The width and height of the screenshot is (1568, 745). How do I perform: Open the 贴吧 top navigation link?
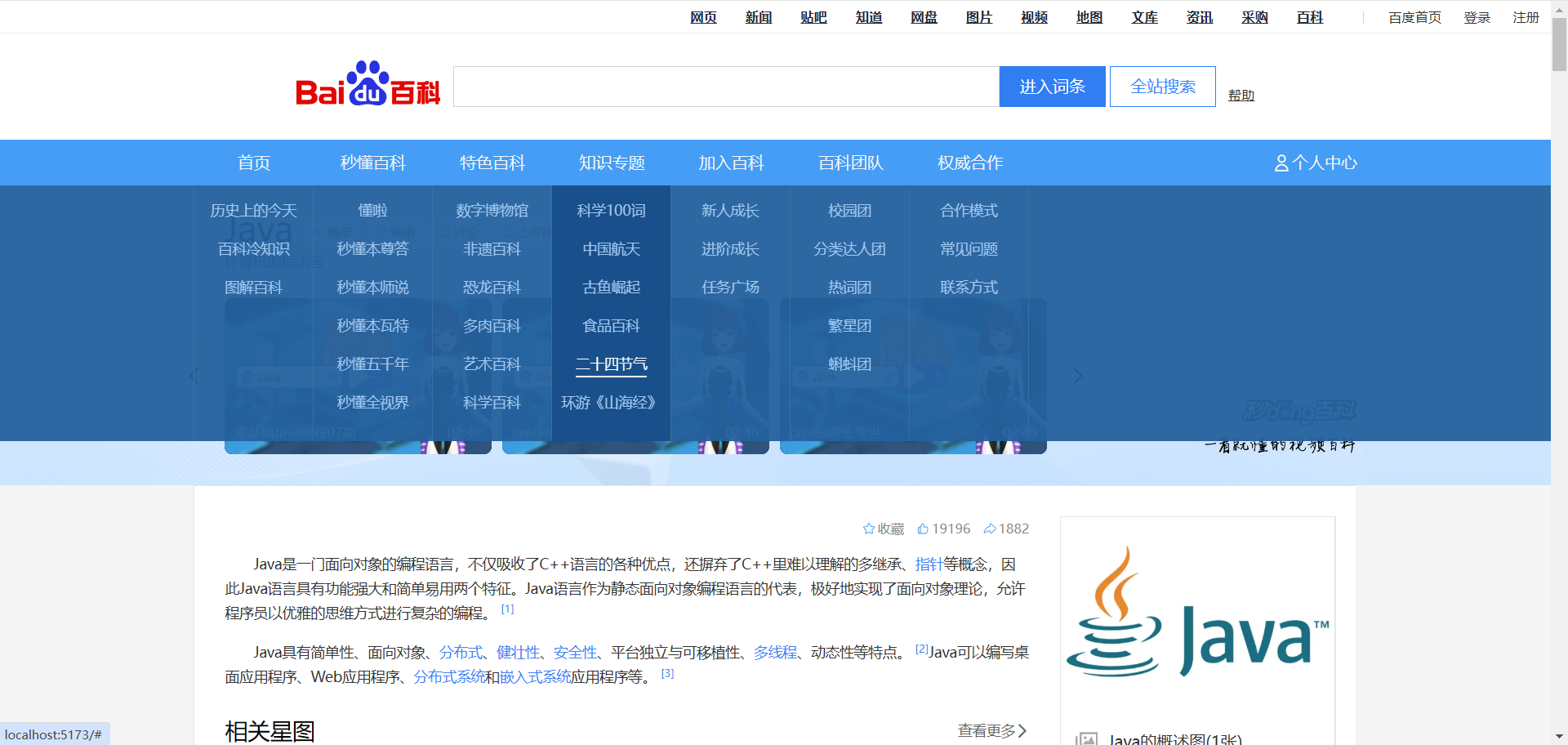click(x=813, y=17)
